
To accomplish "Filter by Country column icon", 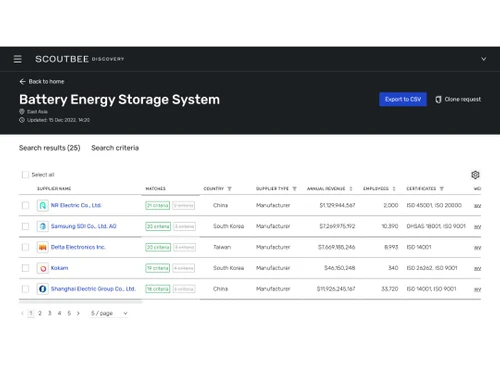I will click(229, 189).
